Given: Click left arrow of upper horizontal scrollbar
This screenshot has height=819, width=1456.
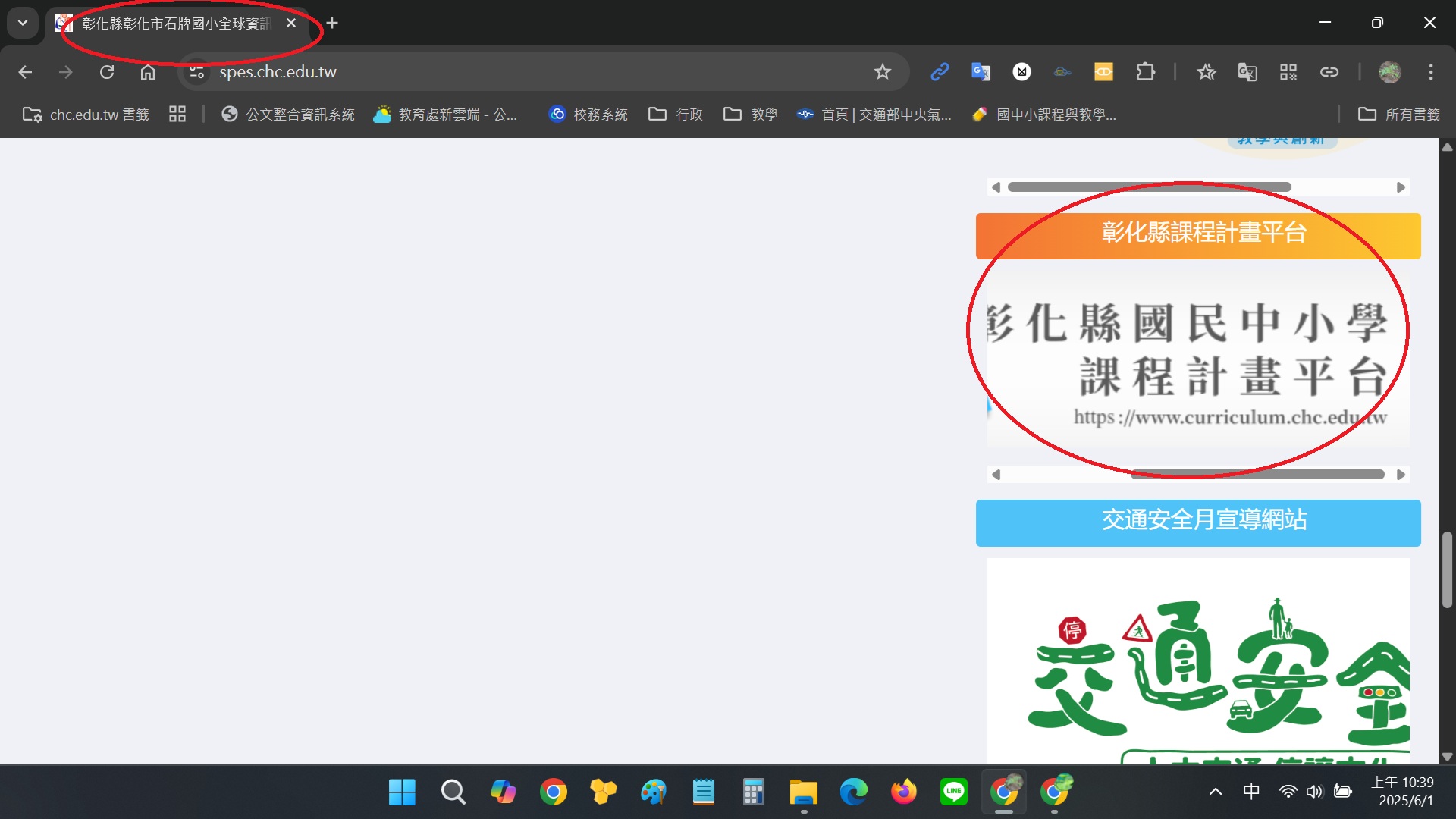Looking at the screenshot, I should [996, 187].
